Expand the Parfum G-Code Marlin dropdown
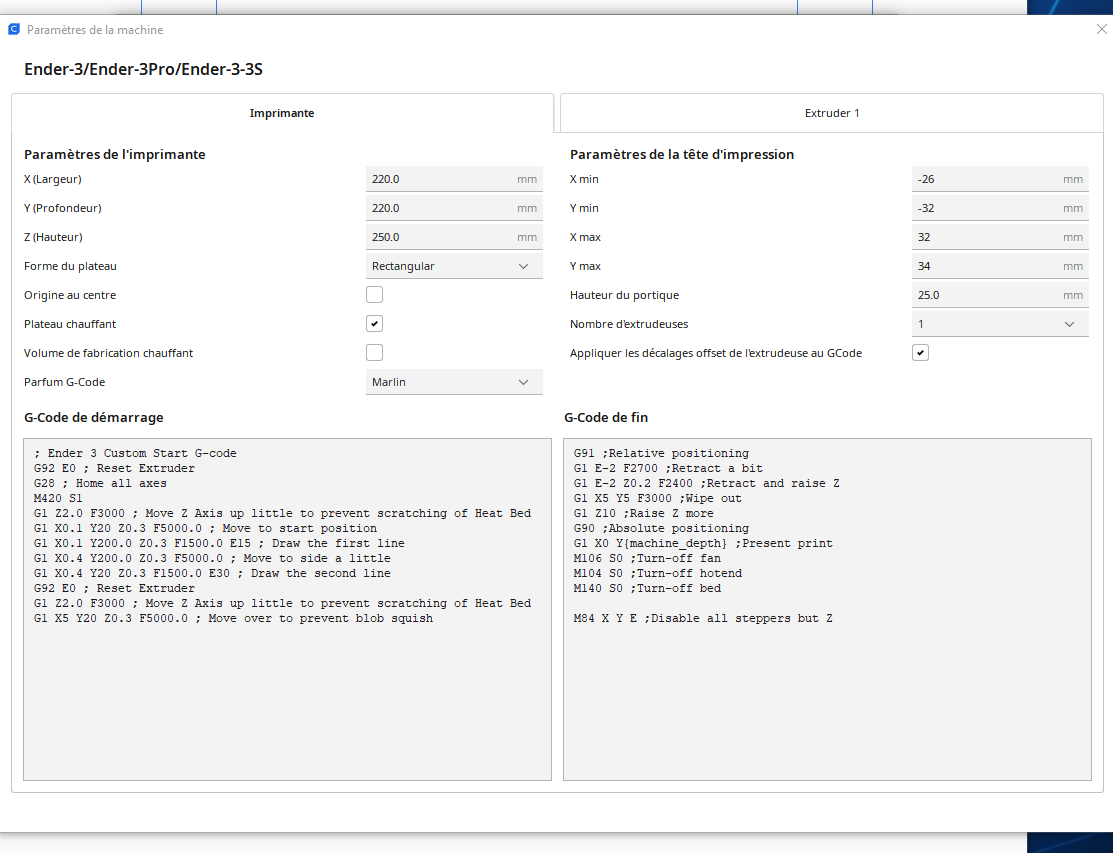1113x853 pixels. click(x=454, y=382)
